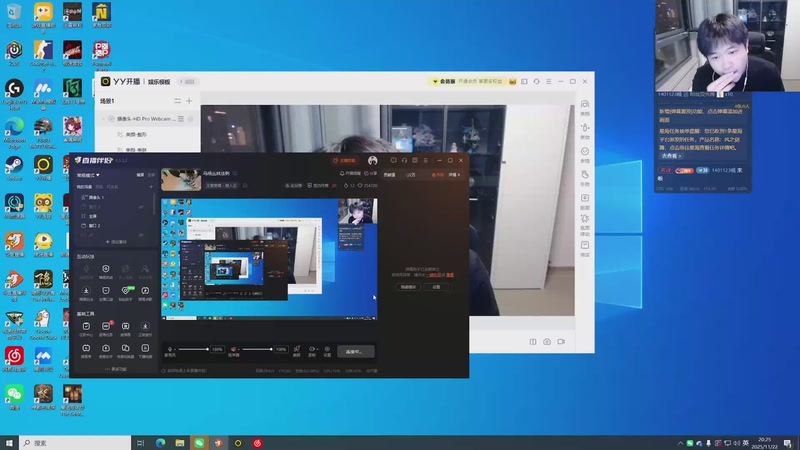Mute the microphone icon in 直播伴侣 bottom bar
Viewport: 800px width, 450px height.
pos(170,350)
